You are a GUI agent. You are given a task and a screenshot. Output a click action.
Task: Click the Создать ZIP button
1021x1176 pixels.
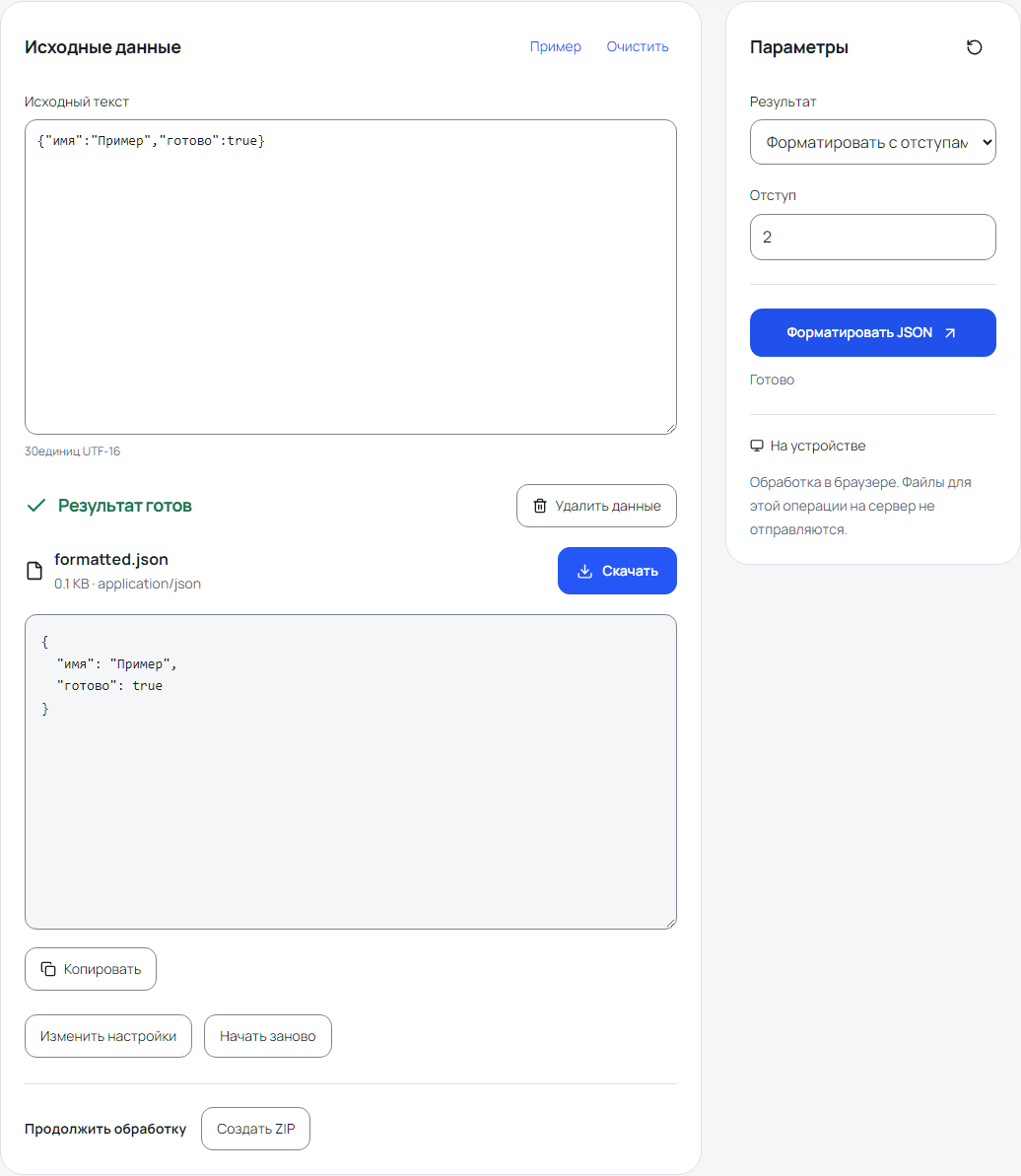point(255,1129)
